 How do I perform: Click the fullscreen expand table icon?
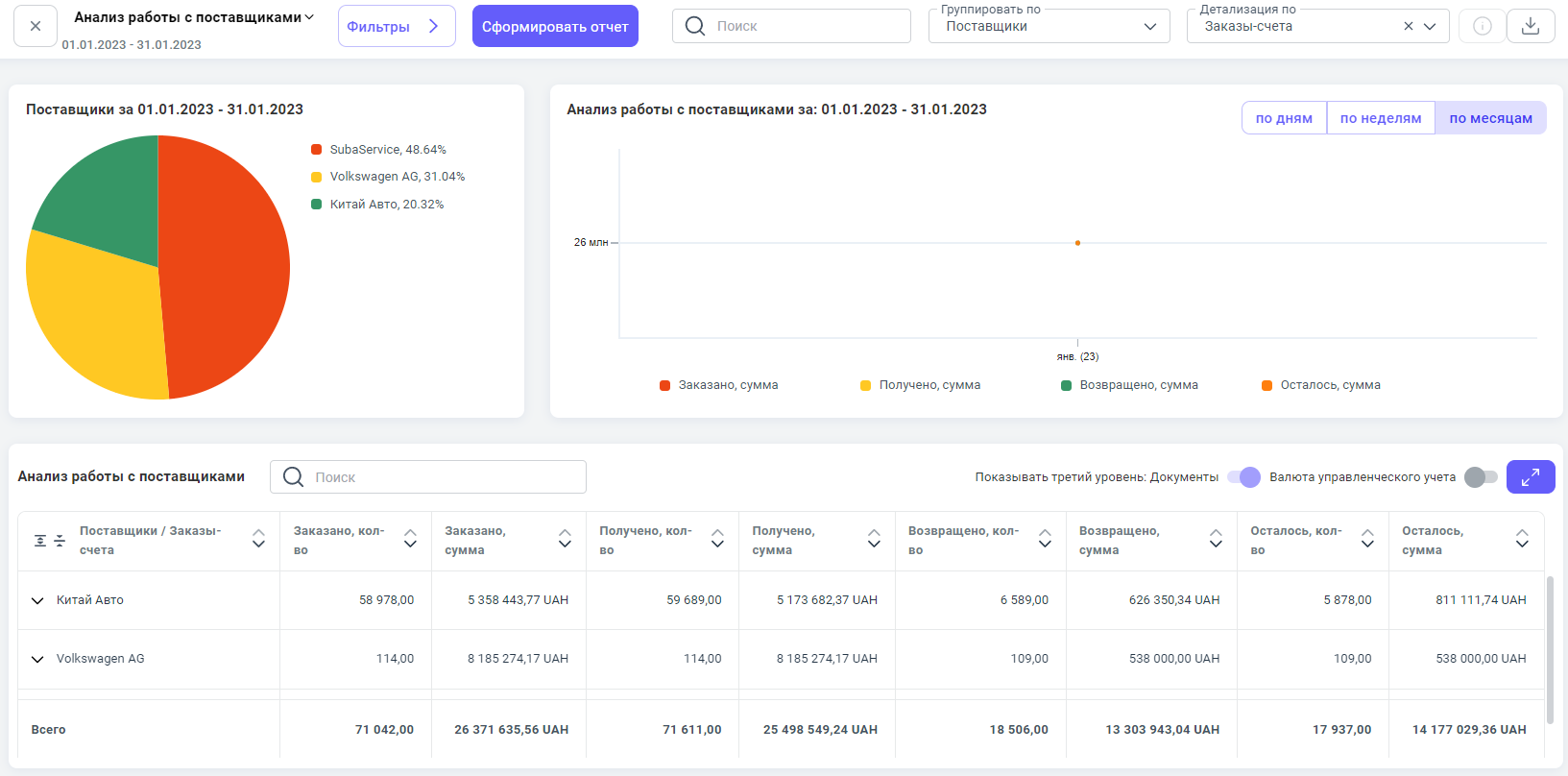point(1530,476)
